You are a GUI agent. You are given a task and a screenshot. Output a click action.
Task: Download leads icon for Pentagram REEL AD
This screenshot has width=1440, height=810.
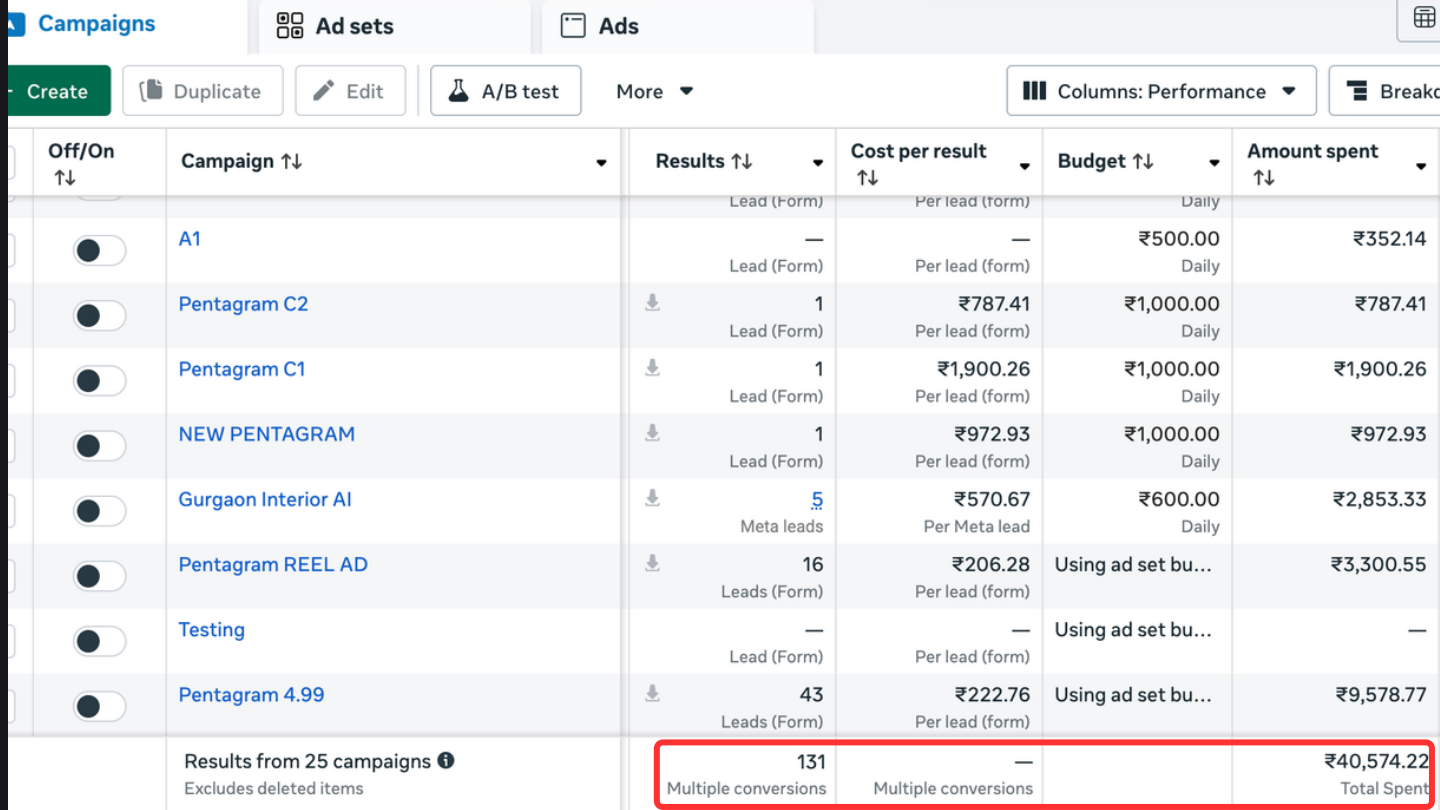[x=652, y=562]
